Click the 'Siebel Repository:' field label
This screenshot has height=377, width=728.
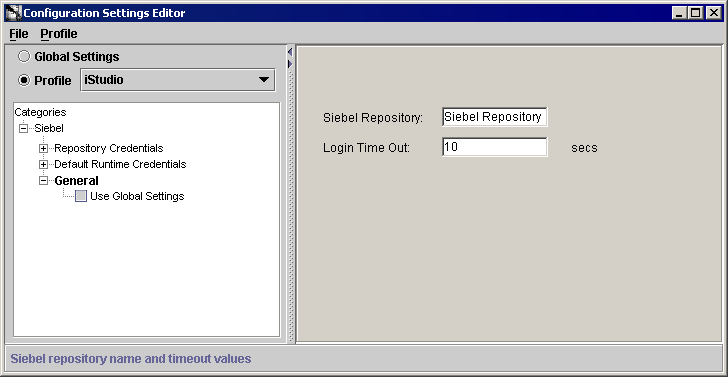(373, 118)
